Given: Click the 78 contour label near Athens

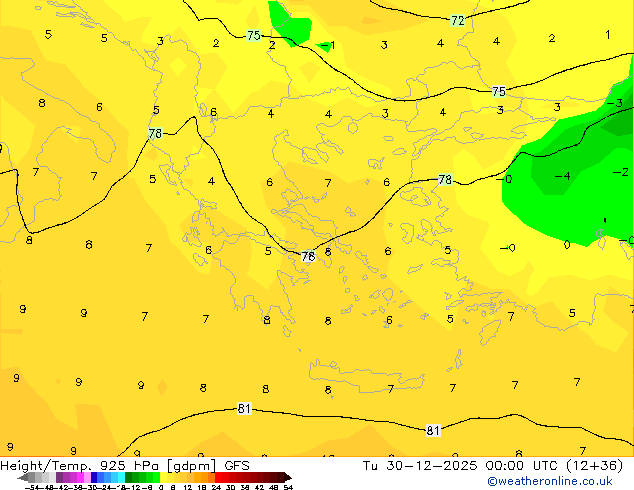Looking at the screenshot, I should [x=308, y=256].
